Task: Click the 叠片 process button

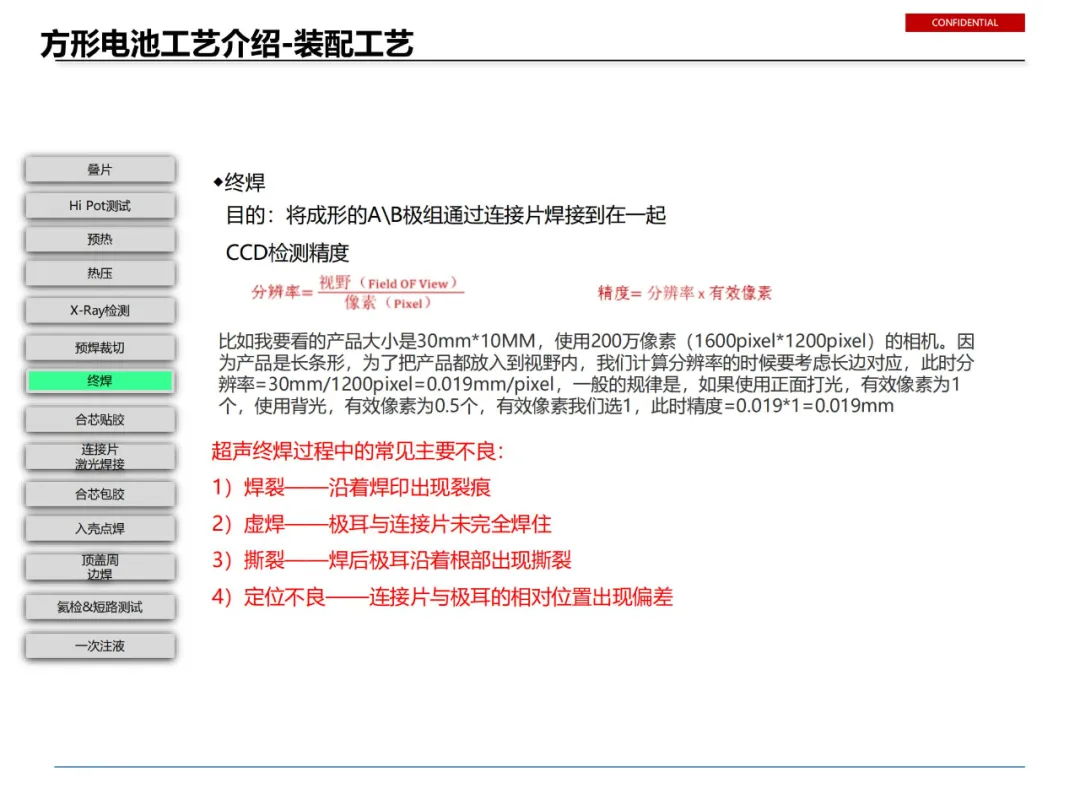Action: click(x=100, y=169)
